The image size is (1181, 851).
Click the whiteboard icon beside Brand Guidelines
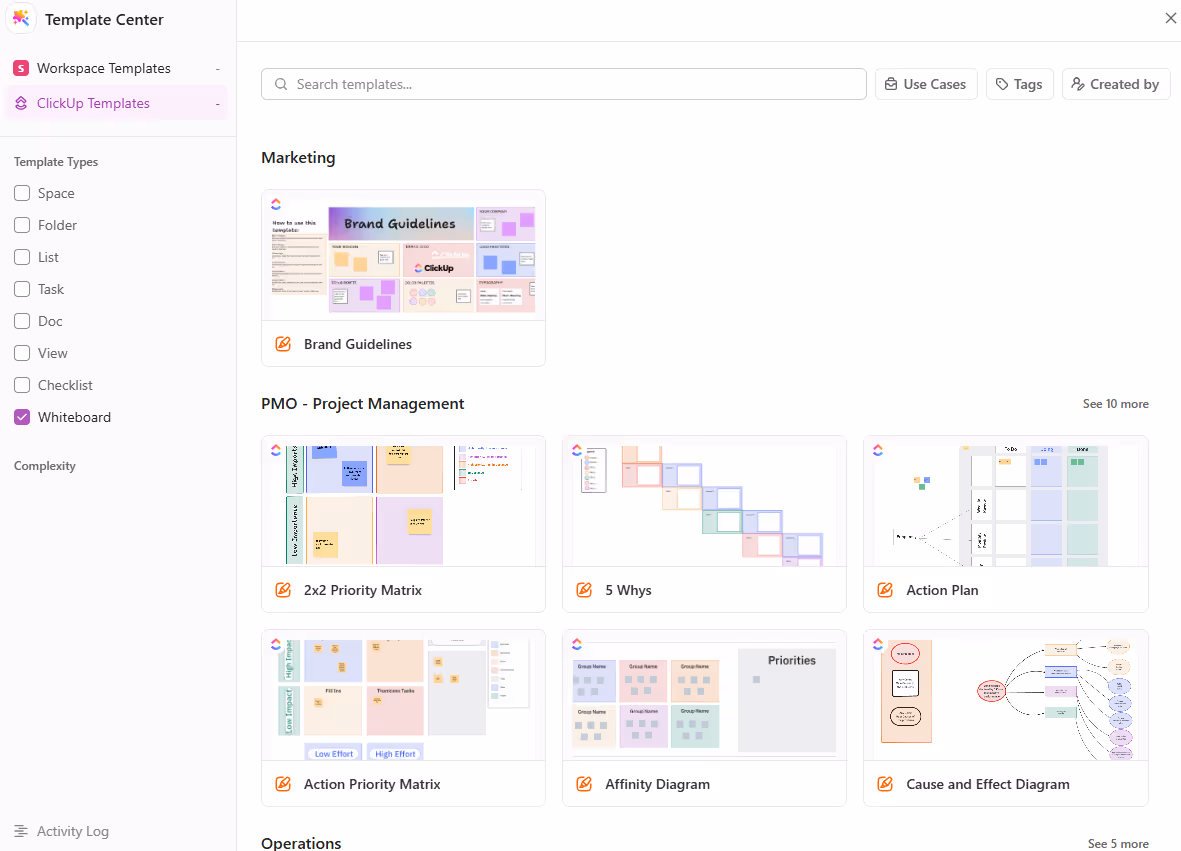pyautogui.click(x=282, y=344)
